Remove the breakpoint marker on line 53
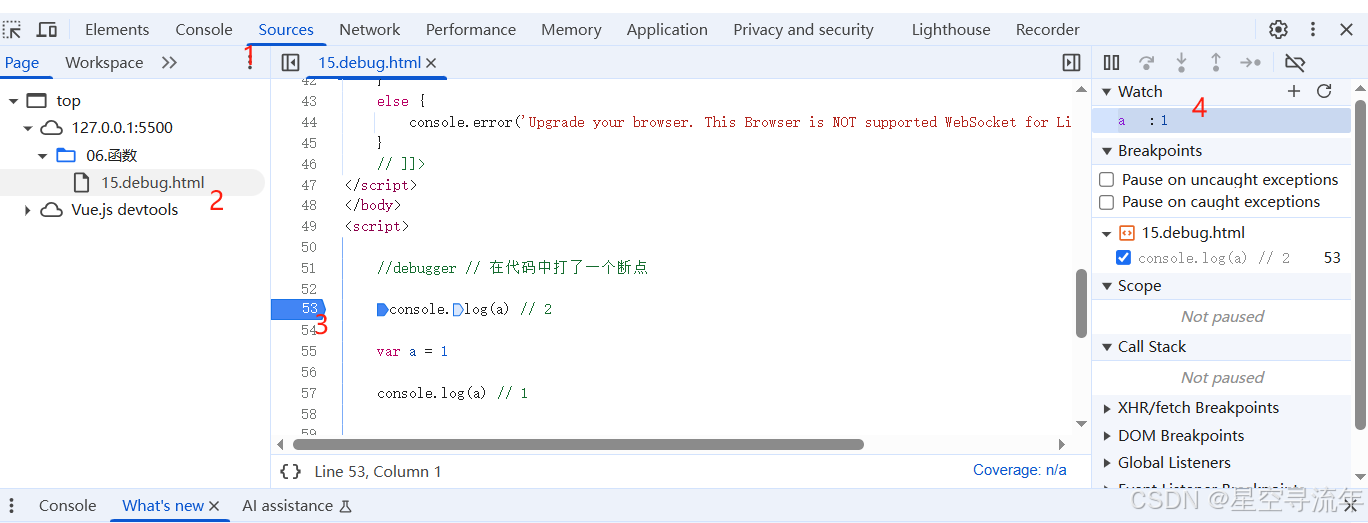 point(298,309)
